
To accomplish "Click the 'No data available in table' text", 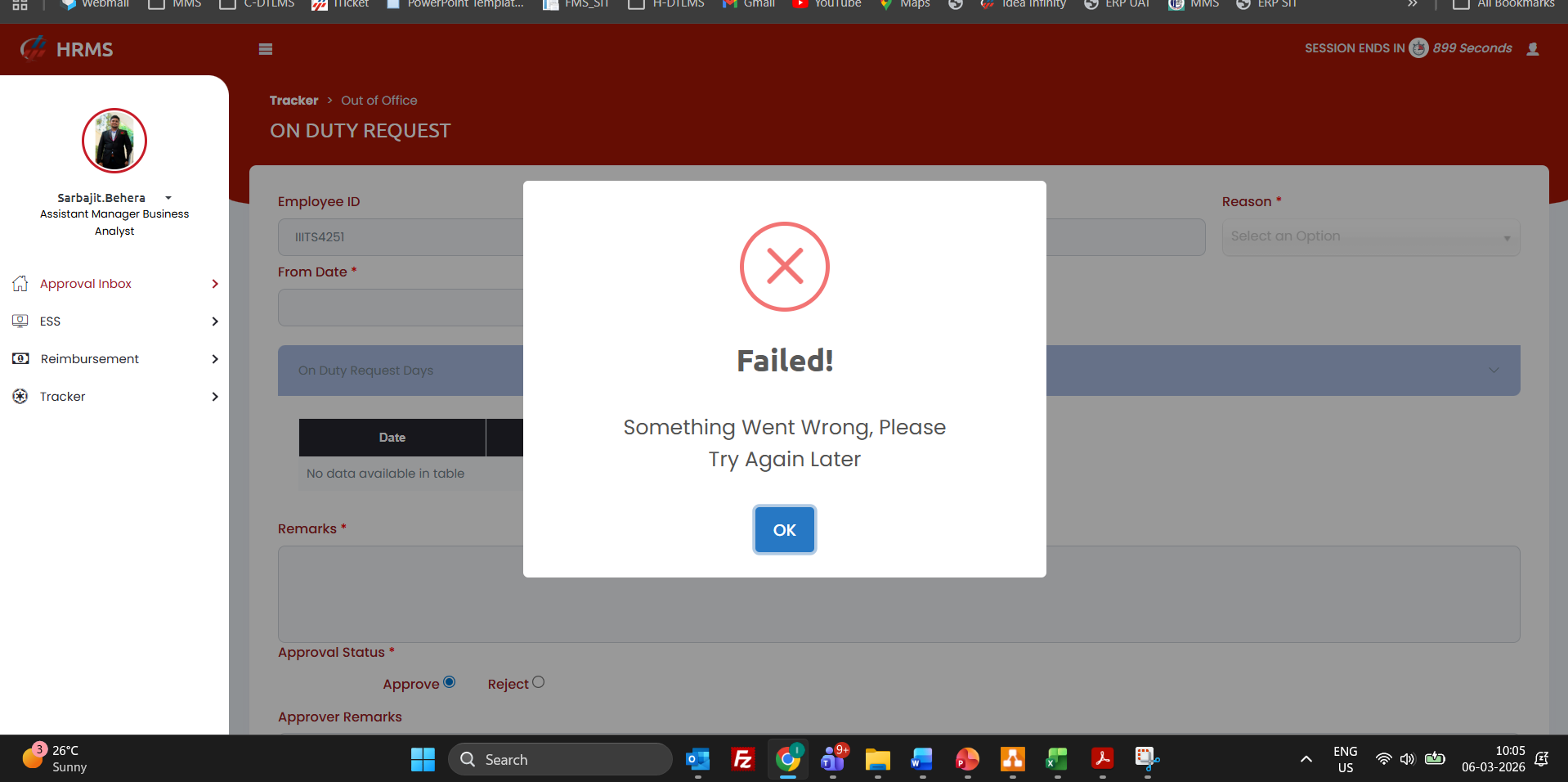I will pyautogui.click(x=385, y=474).
